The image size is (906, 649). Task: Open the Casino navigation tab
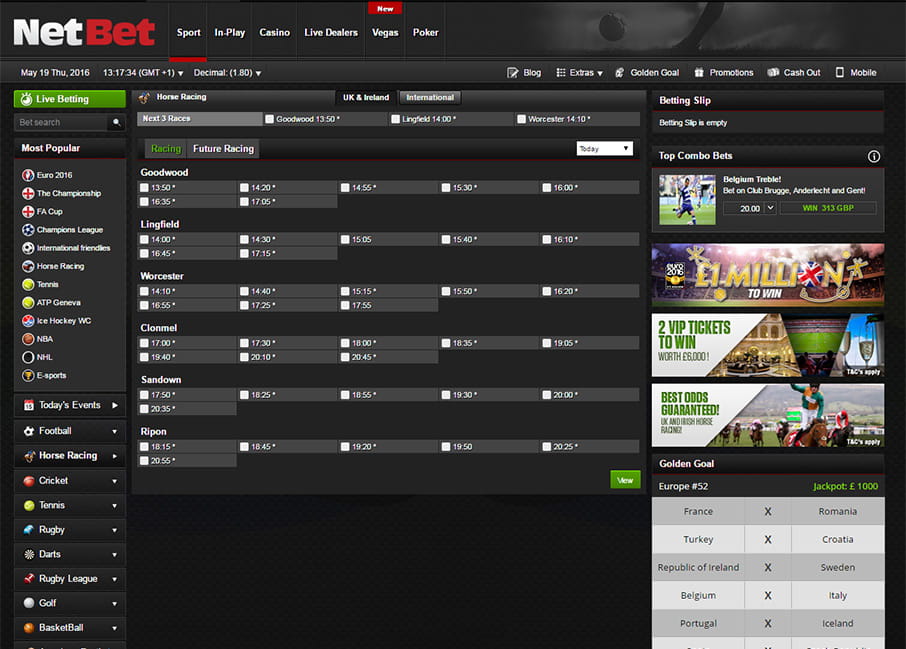pos(274,32)
